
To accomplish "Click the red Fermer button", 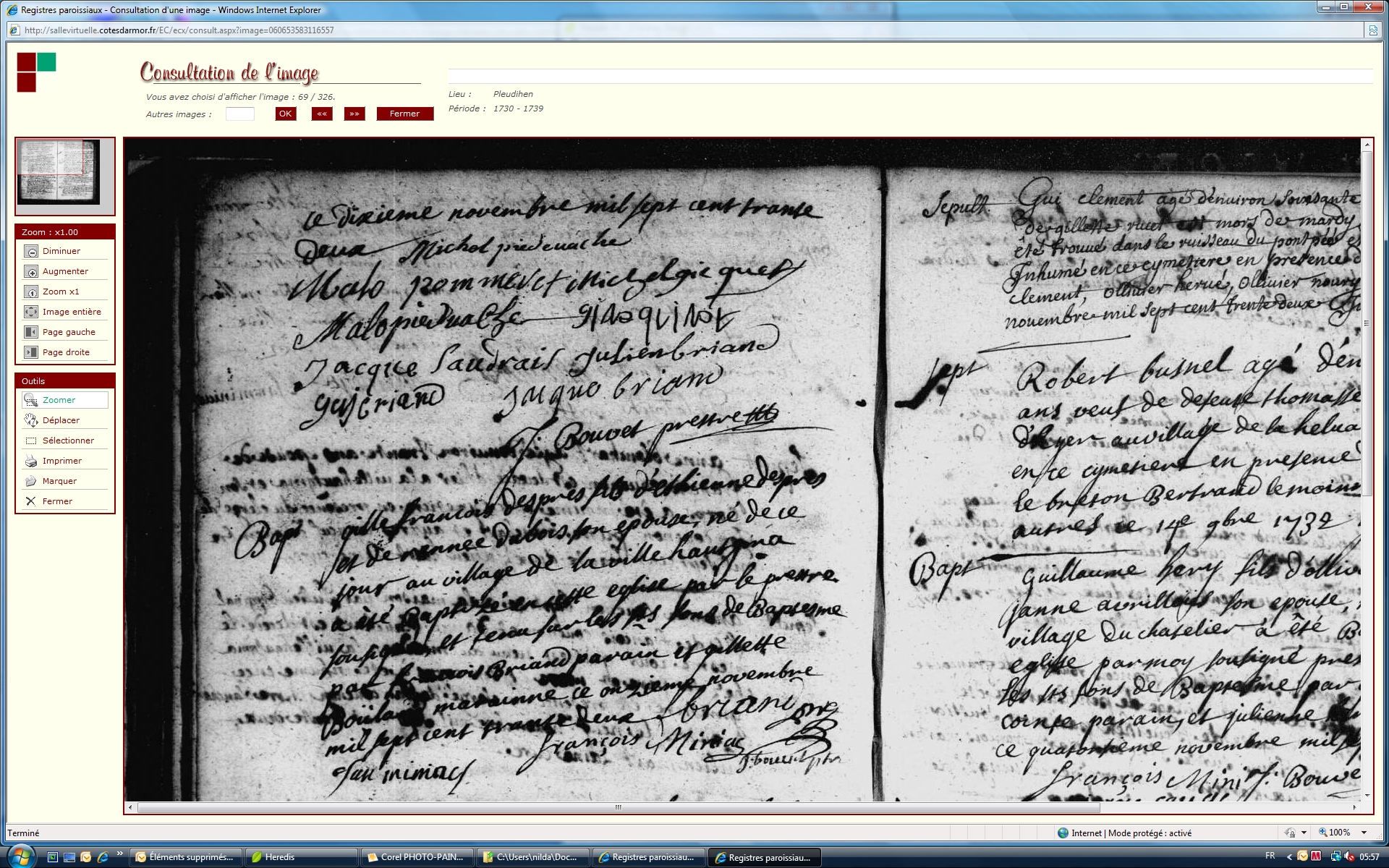I will tap(404, 114).
